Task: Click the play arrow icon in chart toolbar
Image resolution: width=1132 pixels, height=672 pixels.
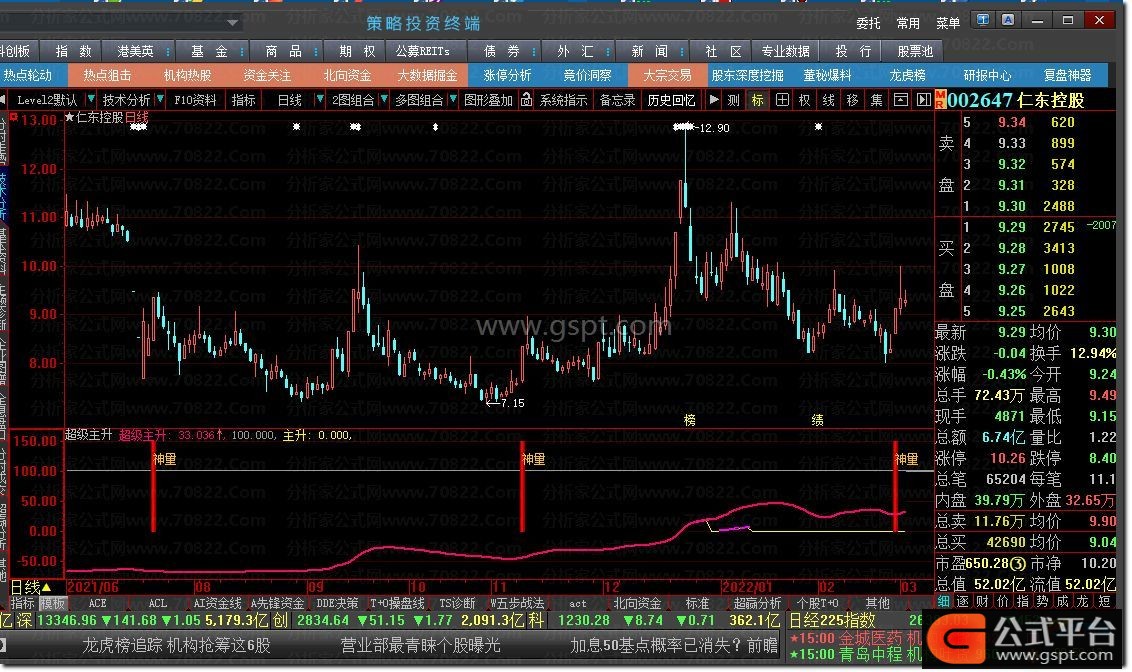Action: tap(713, 100)
